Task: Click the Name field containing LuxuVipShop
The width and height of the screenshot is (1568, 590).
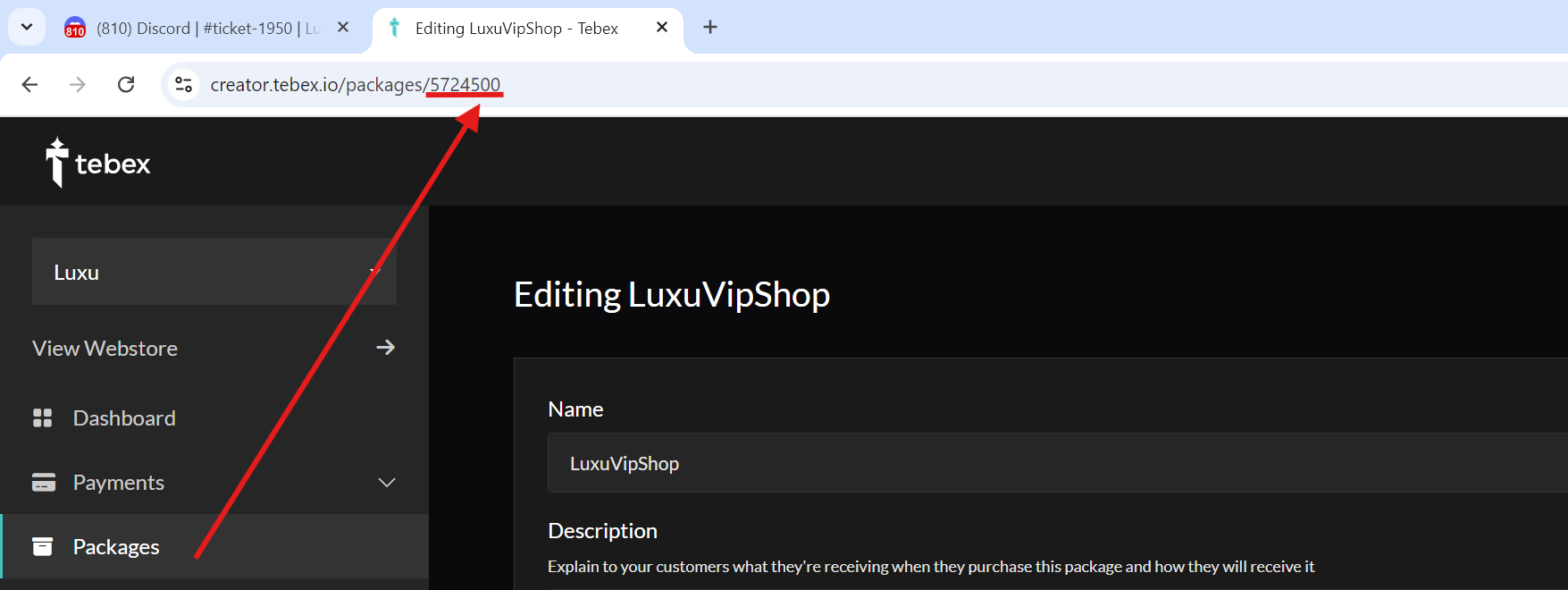Action: point(1058,463)
